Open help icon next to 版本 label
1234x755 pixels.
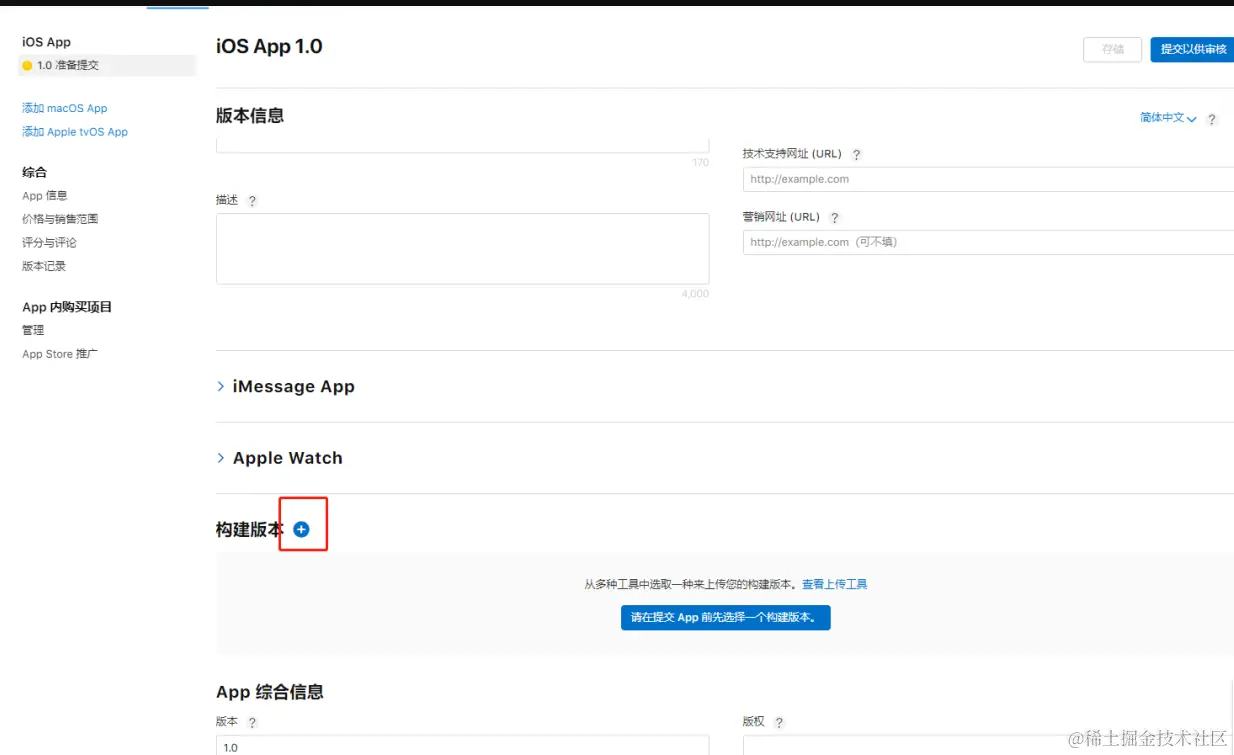pyautogui.click(x=252, y=723)
